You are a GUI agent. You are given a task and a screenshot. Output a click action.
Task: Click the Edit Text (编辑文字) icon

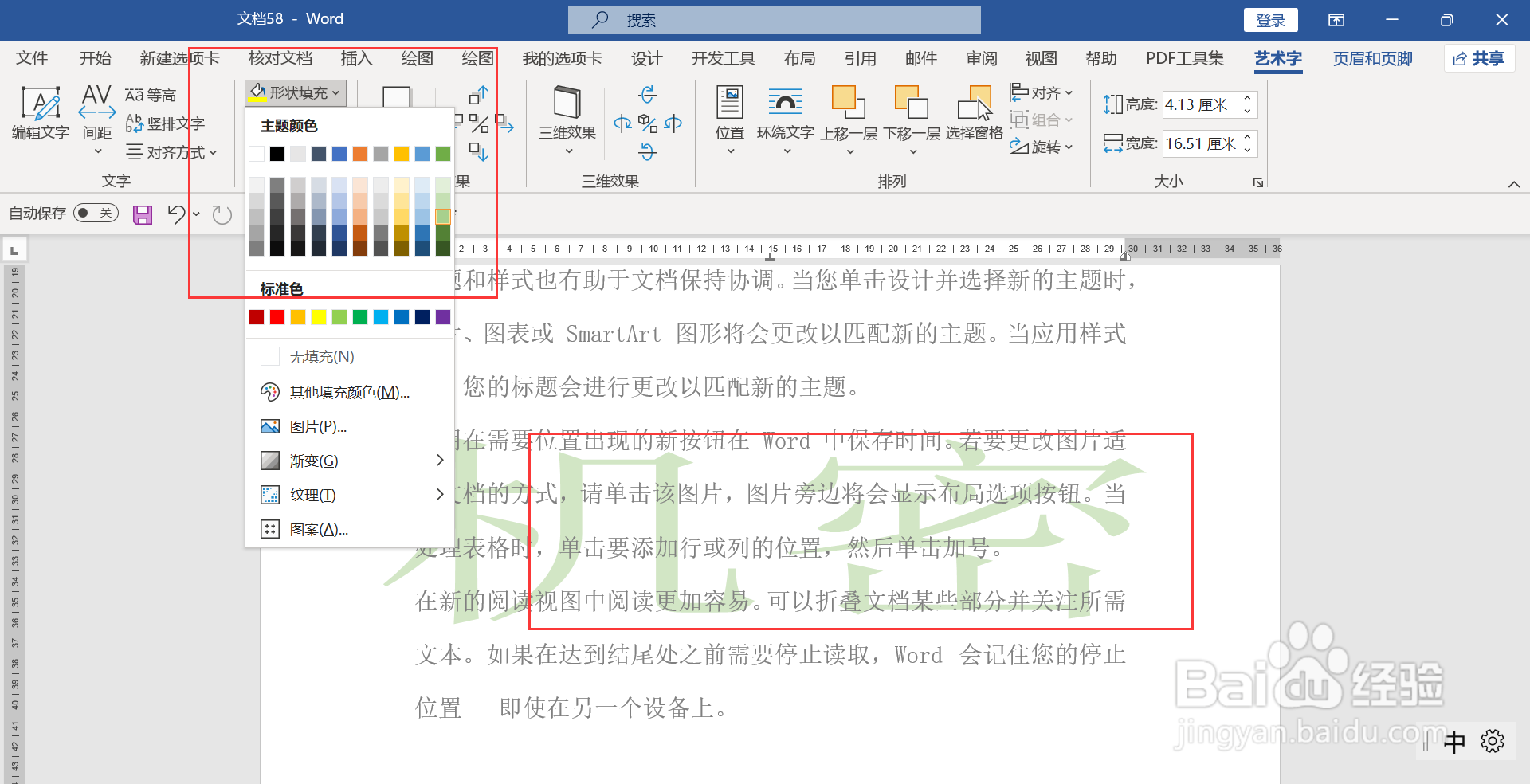[40, 104]
